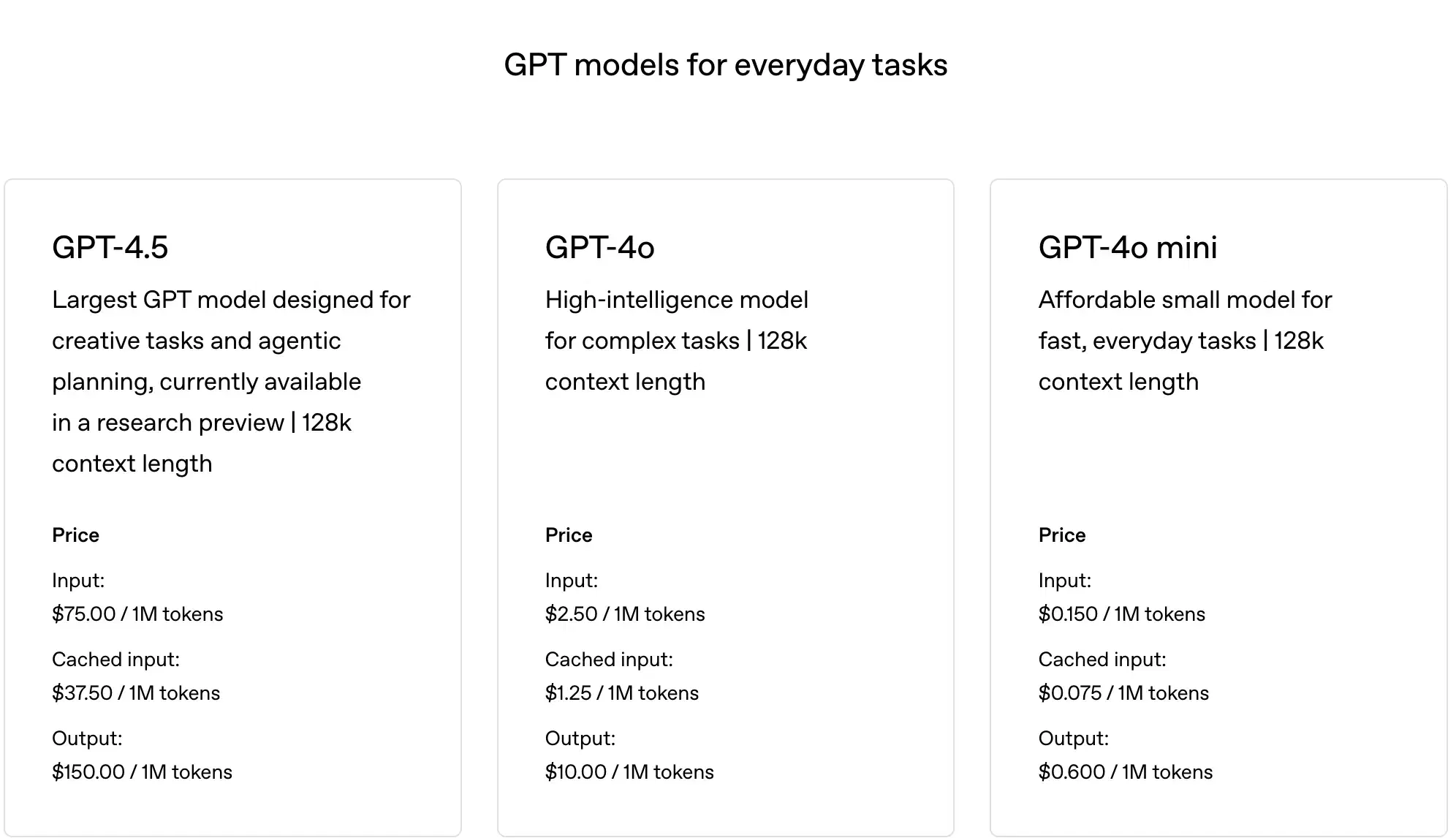Click the $2.50 input price for GPT-4o
1456x838 pixels.
tap(625, 614)
